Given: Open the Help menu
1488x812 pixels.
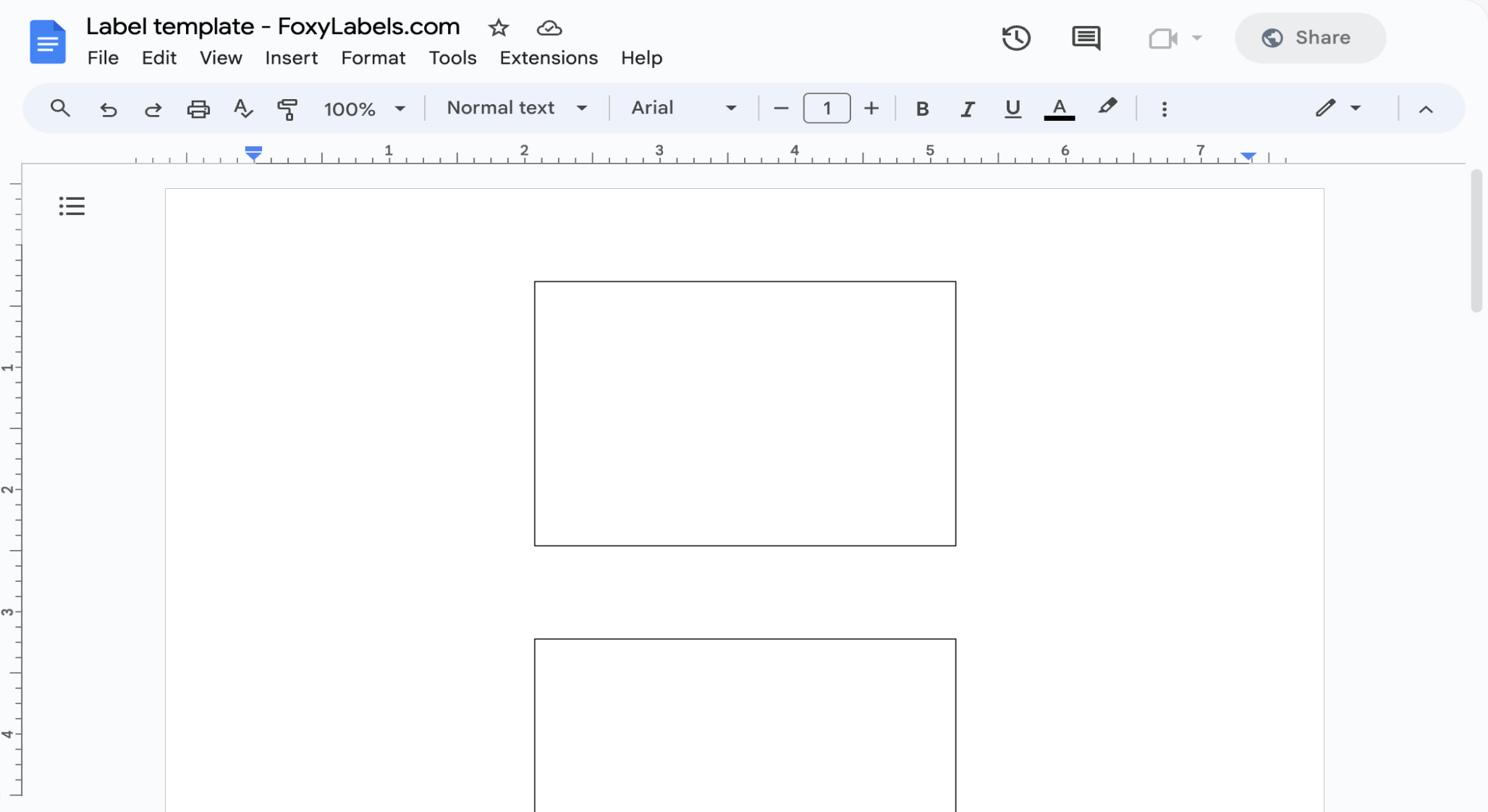Looking at the screenshot, I should point(641,58).
